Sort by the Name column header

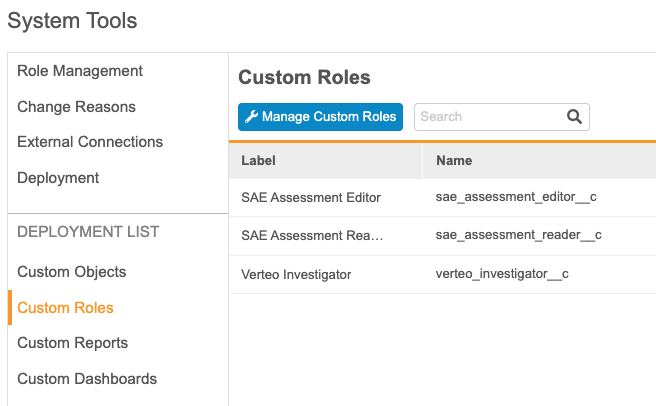(454, 160)
